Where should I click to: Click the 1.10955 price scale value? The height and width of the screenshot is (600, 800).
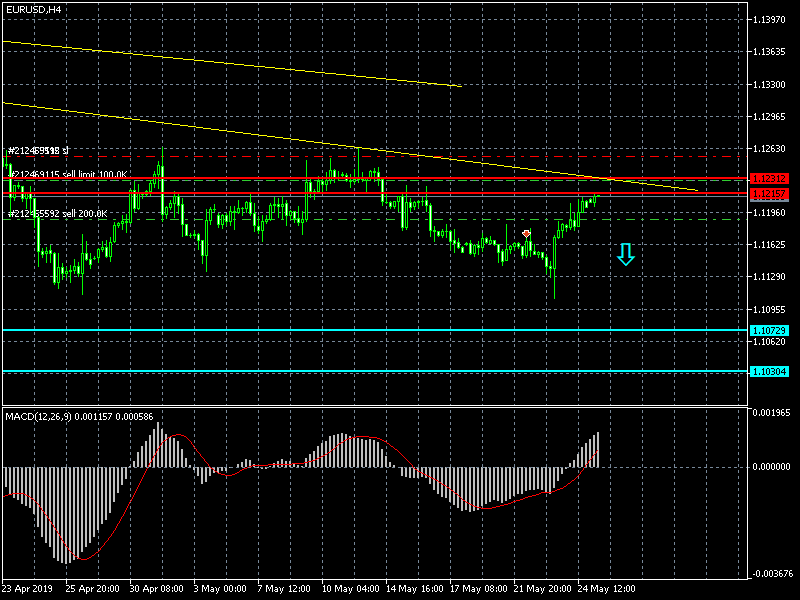[x=769, y=310]
